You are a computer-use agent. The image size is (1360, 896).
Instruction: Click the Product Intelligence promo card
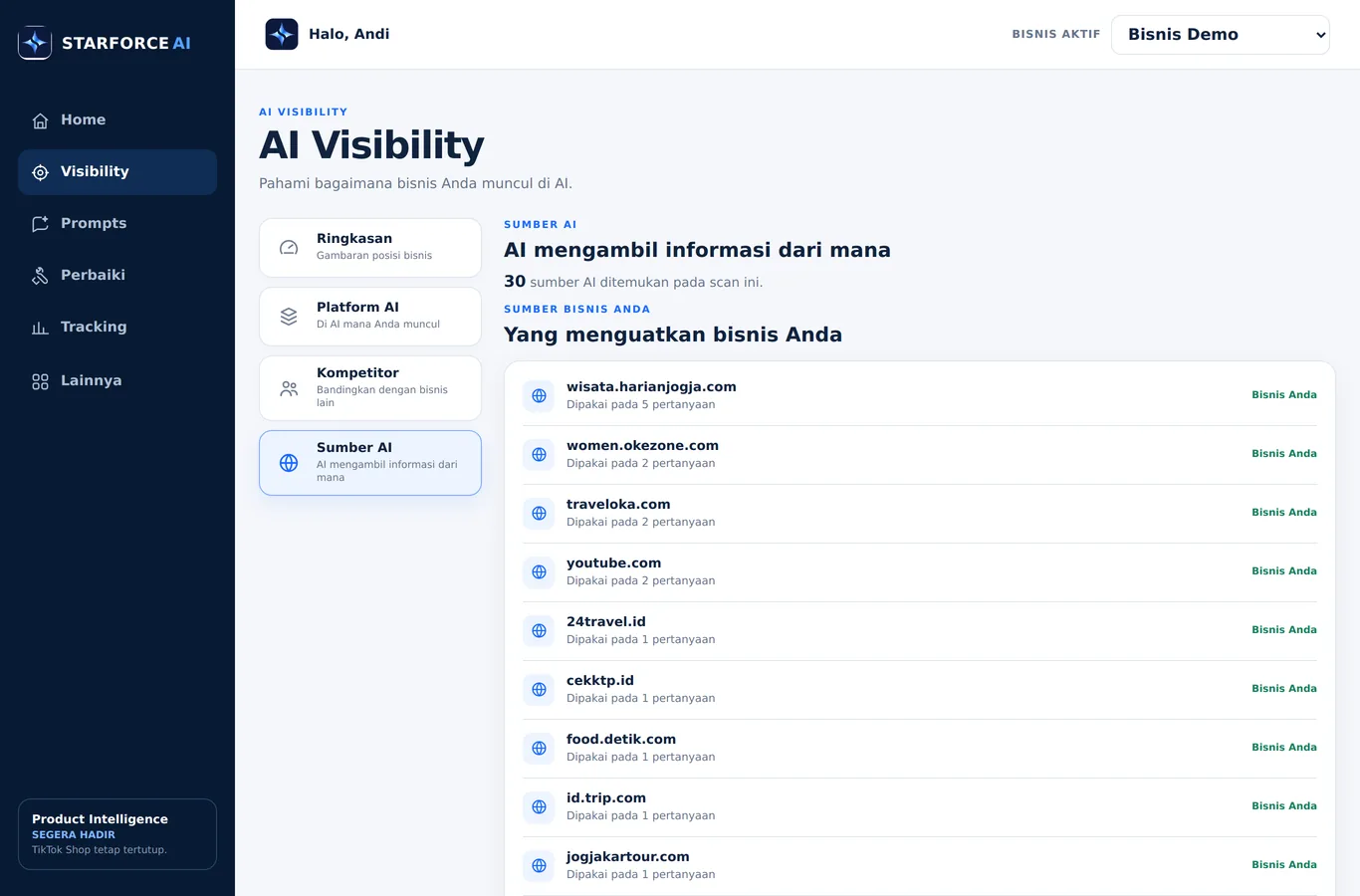pyautogui.click(x=117, y=834)
